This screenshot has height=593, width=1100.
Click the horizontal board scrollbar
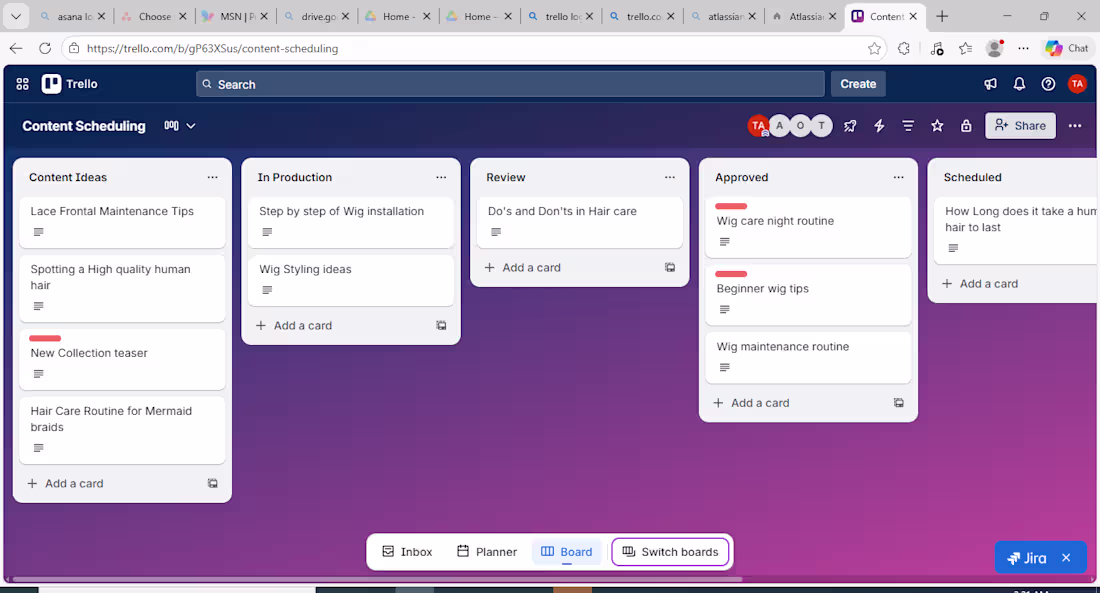point(377,580)
